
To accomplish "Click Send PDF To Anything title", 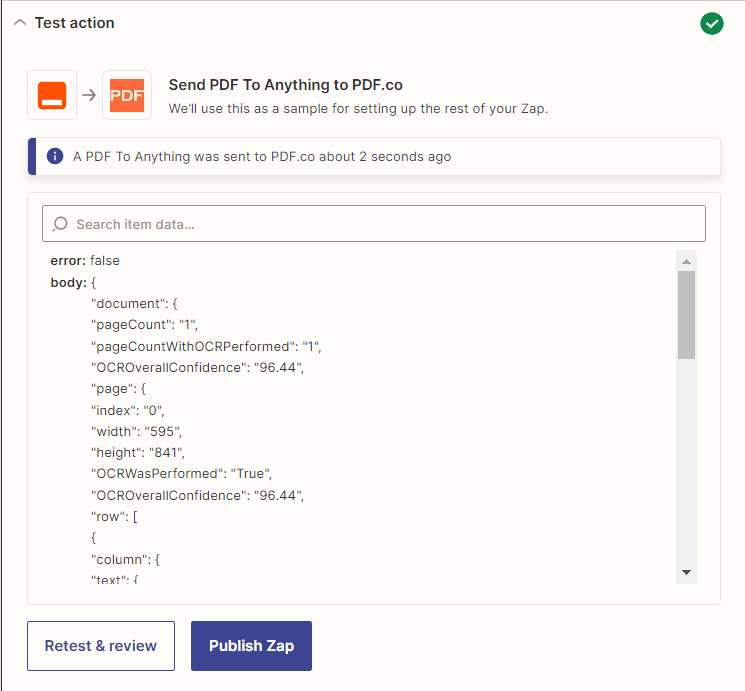I will tap(286, 85).
